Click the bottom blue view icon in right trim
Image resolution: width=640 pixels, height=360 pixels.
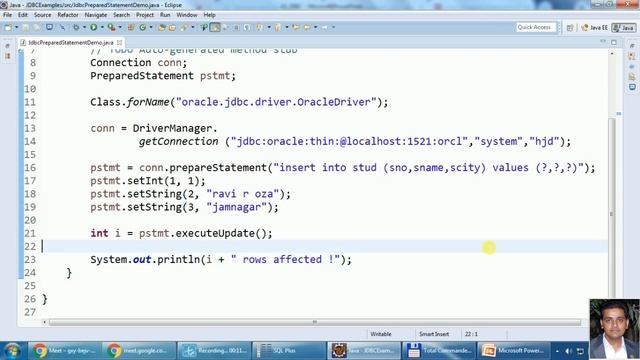pos(632,87)
